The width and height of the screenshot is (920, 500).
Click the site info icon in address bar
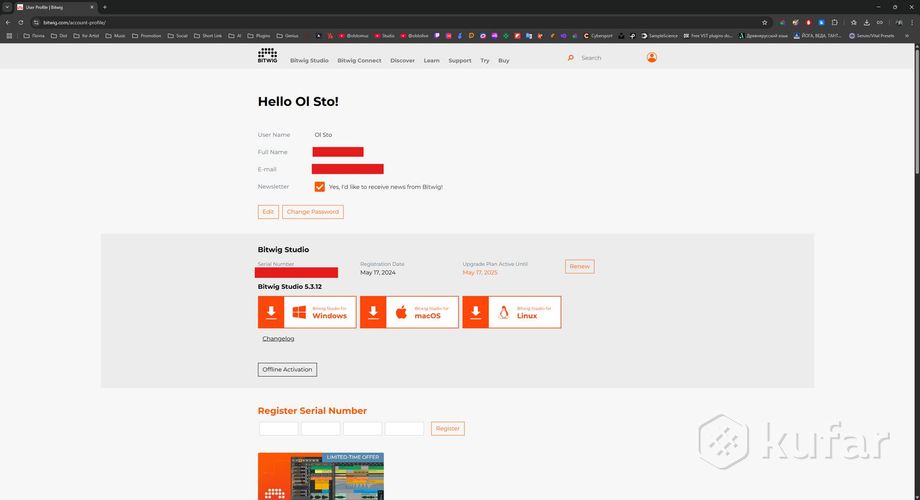click(36, 22)
